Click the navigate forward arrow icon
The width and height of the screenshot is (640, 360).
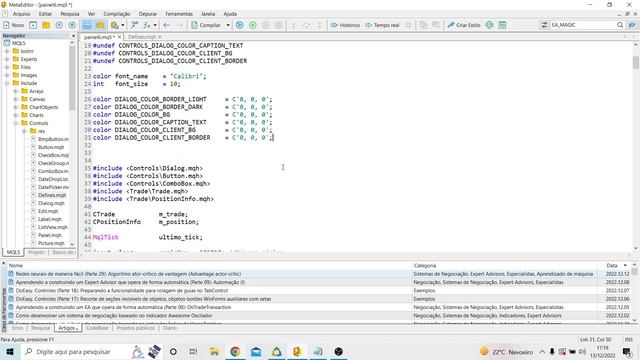[180, 25]
